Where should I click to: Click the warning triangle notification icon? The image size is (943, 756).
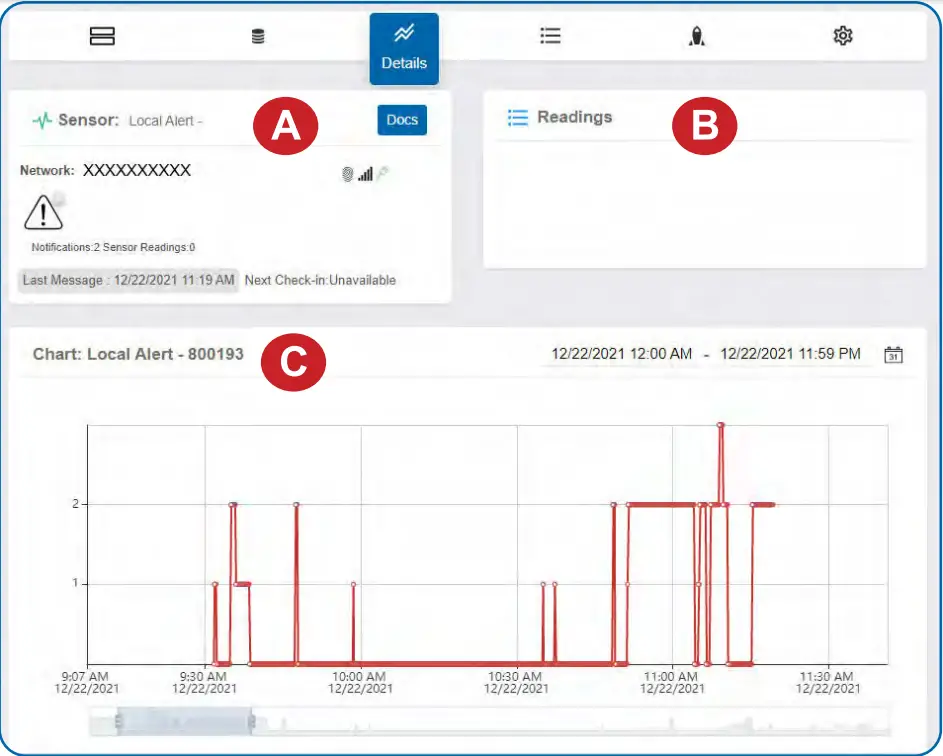[43, 211]
